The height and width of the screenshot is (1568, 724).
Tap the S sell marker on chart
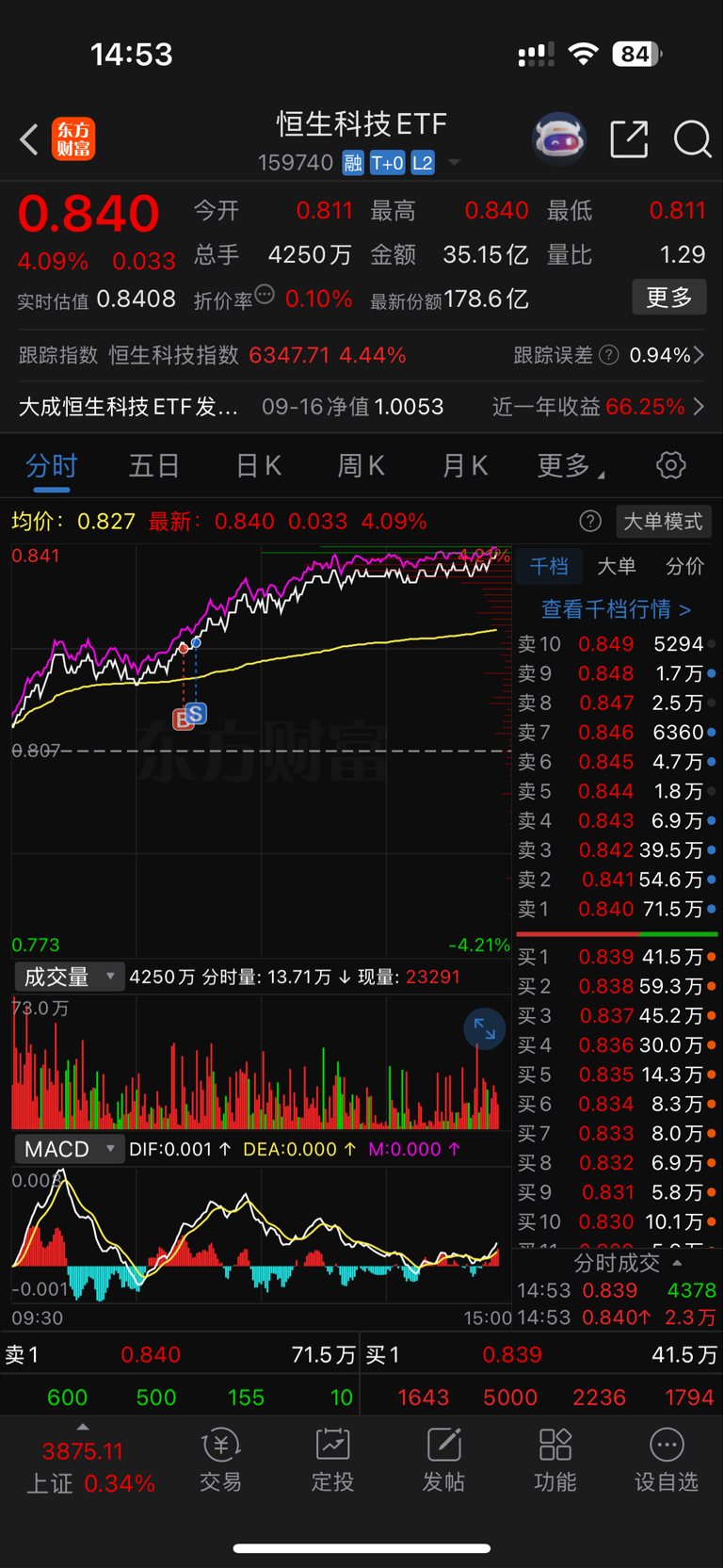(196, 713)
